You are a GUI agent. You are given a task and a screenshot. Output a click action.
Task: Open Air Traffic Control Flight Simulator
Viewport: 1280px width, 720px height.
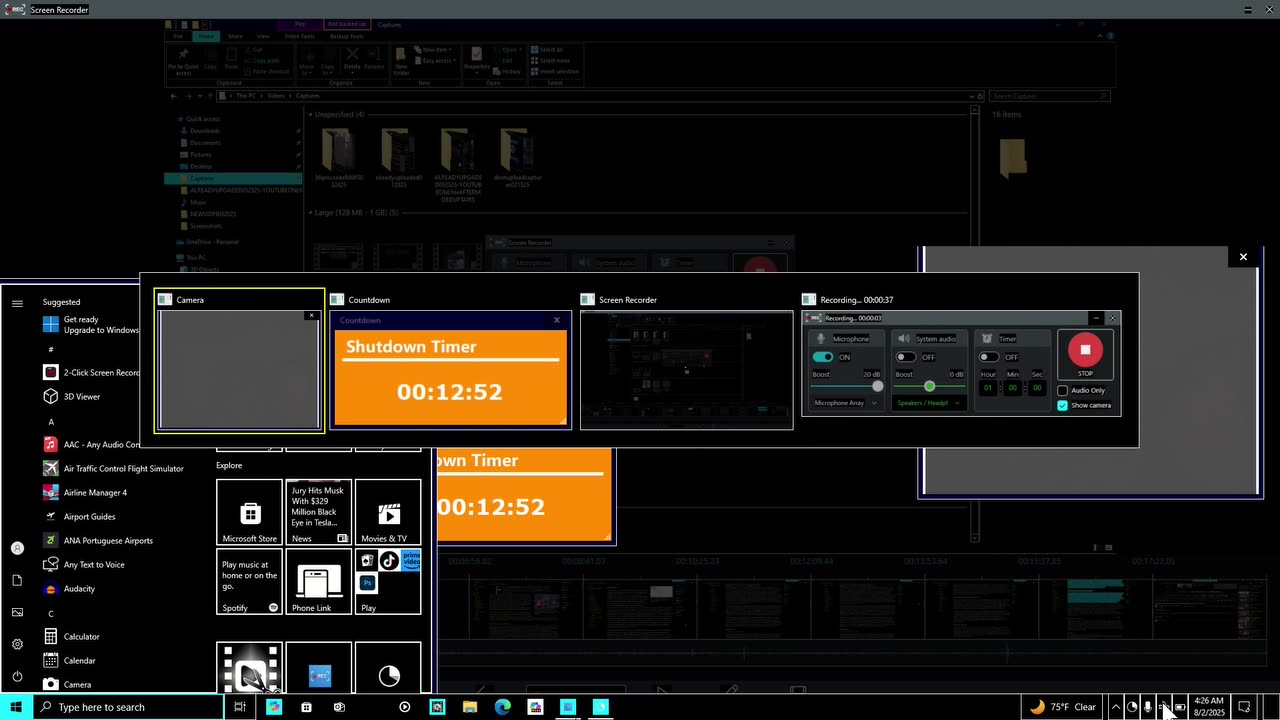click(114, 468)
